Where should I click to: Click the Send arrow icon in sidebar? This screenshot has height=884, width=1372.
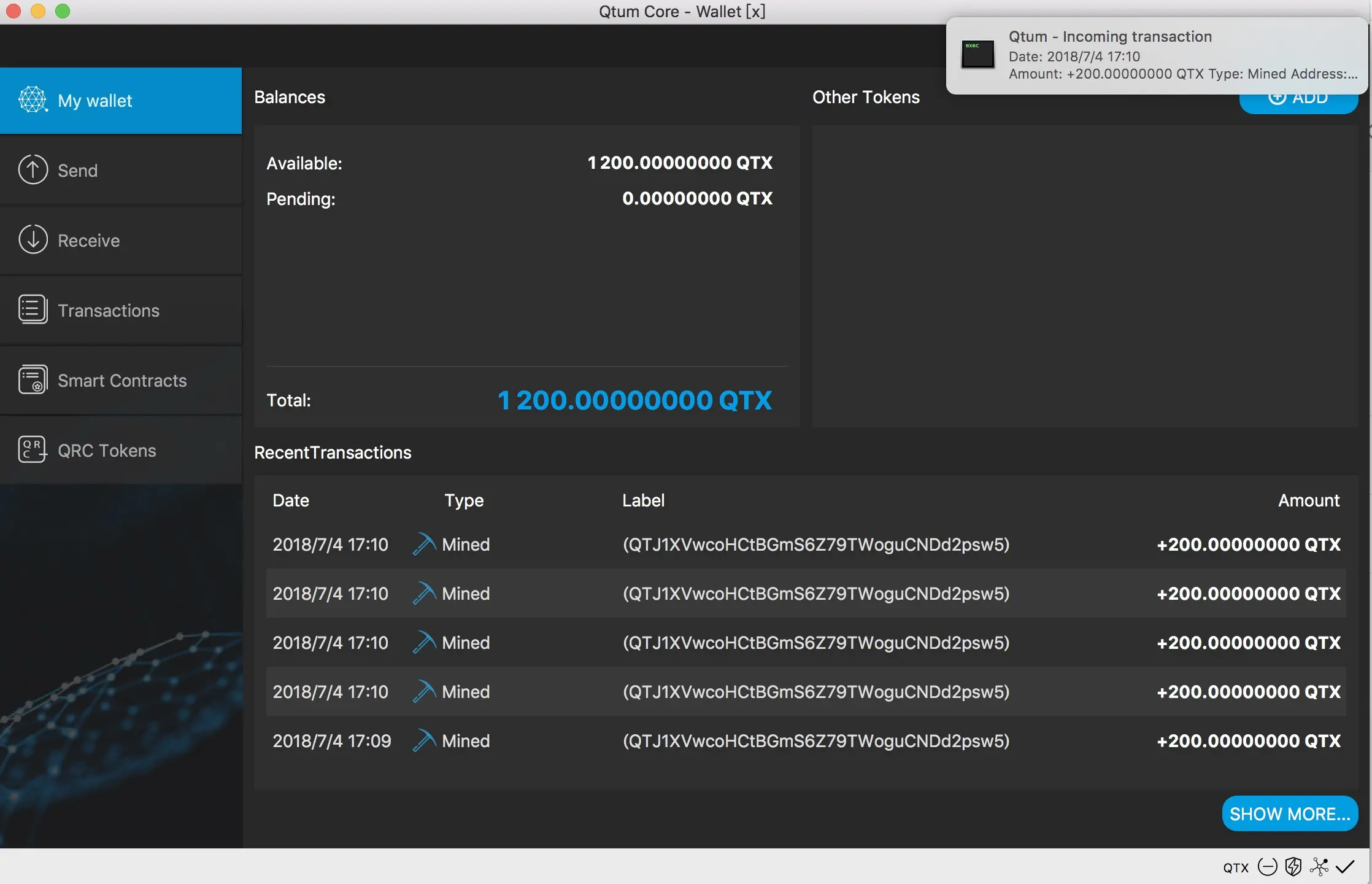(33, 170)
